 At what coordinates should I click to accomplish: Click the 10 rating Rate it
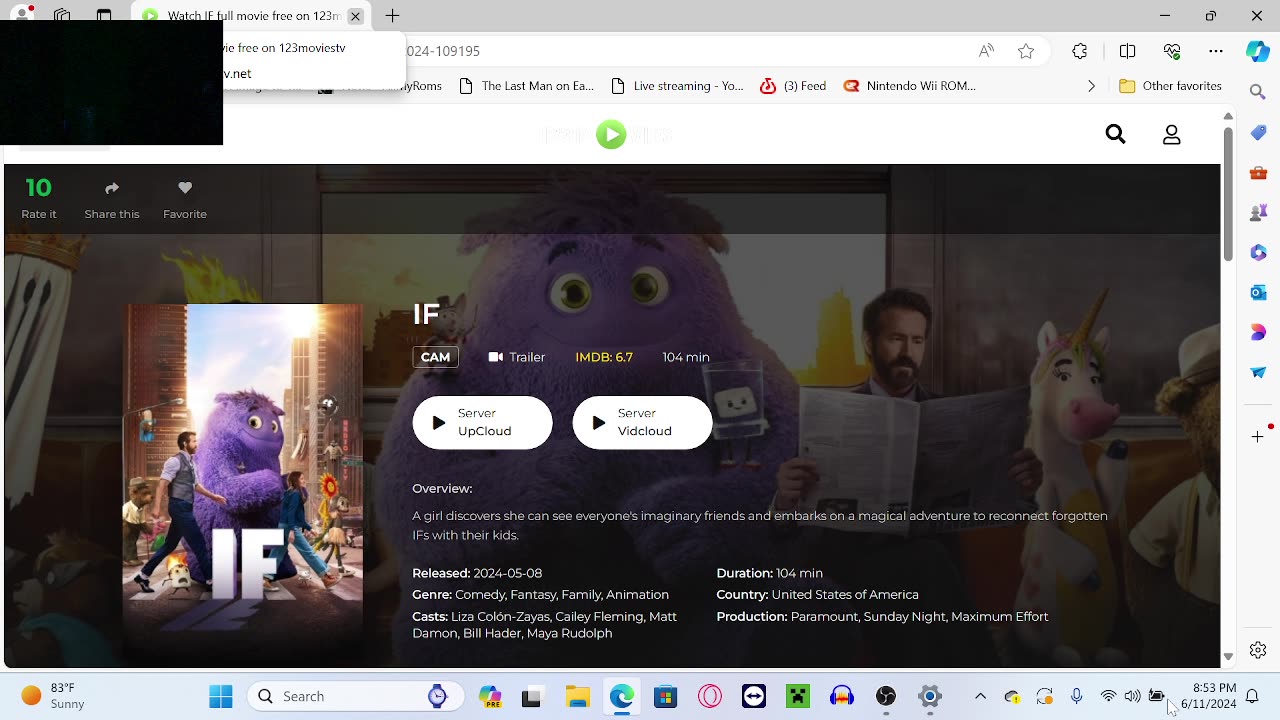coord(39,198)
